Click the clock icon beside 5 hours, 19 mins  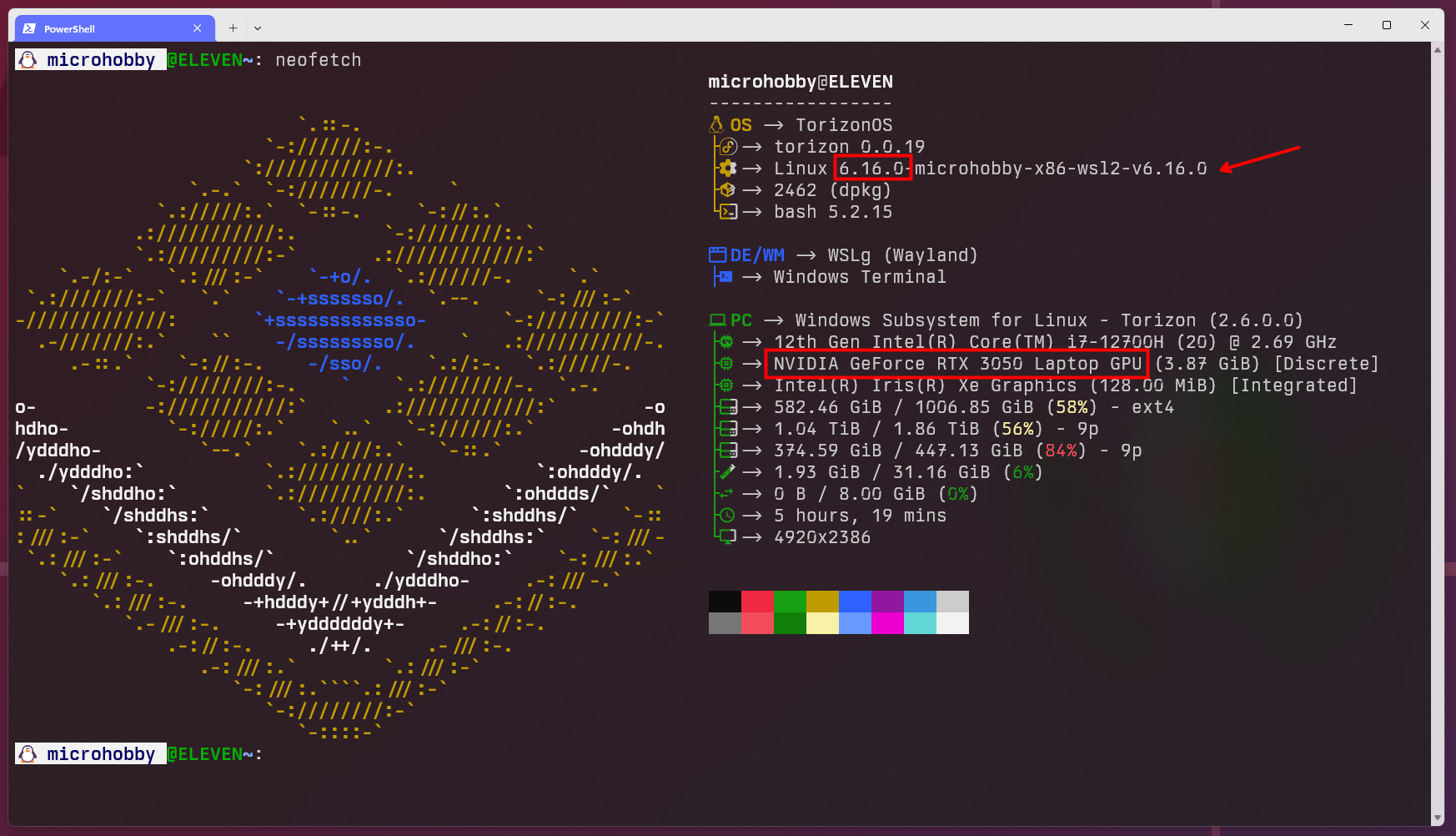point(727,516)
